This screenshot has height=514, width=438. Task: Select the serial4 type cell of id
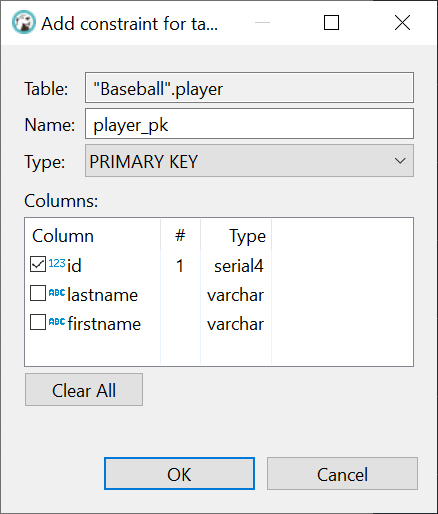(x=238, y=266)
